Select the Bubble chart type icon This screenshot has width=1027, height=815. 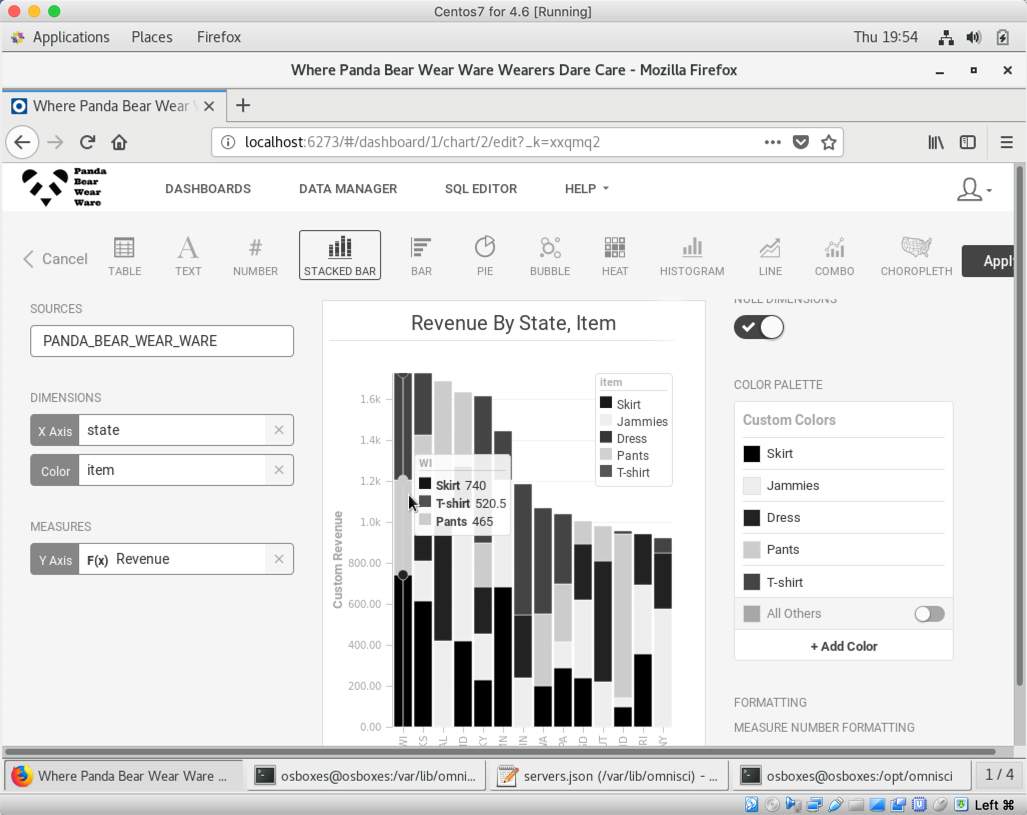(549, 255)
